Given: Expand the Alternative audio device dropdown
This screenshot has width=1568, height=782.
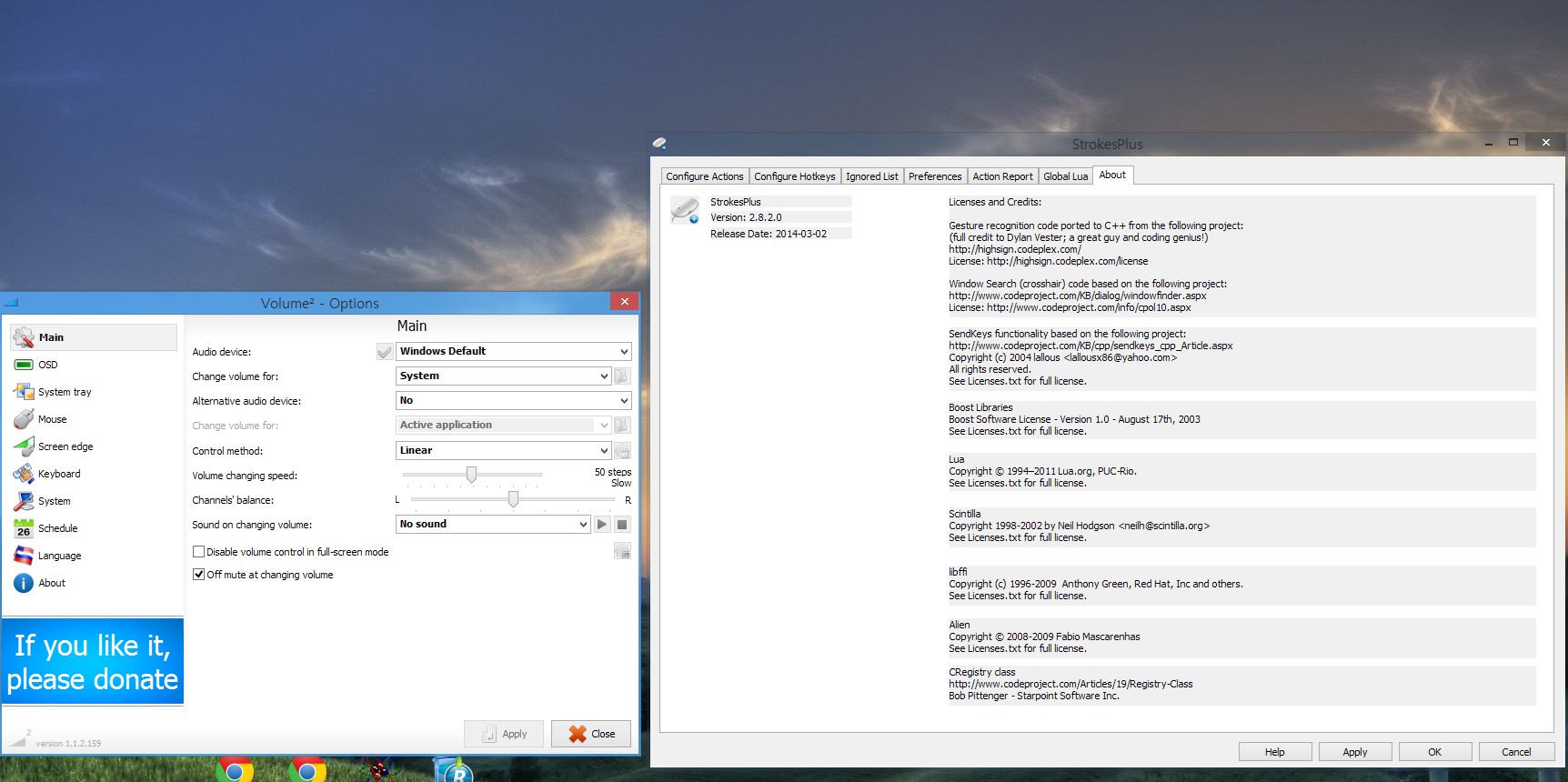Looking at the screenshot, I should pyautogui.click(x=514, y=400).
